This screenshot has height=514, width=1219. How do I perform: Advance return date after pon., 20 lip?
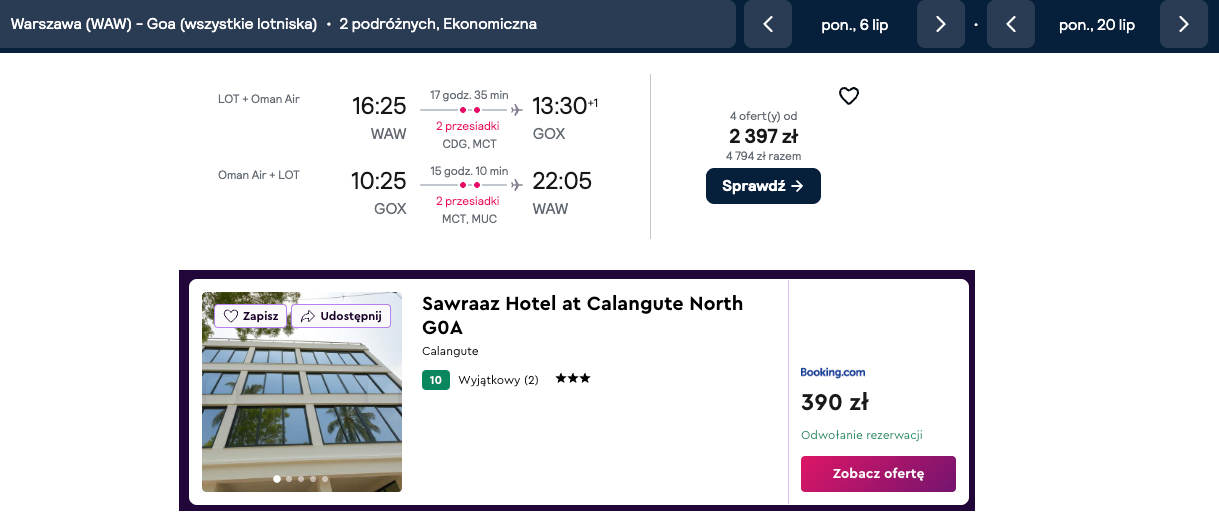click(1184, 25)
